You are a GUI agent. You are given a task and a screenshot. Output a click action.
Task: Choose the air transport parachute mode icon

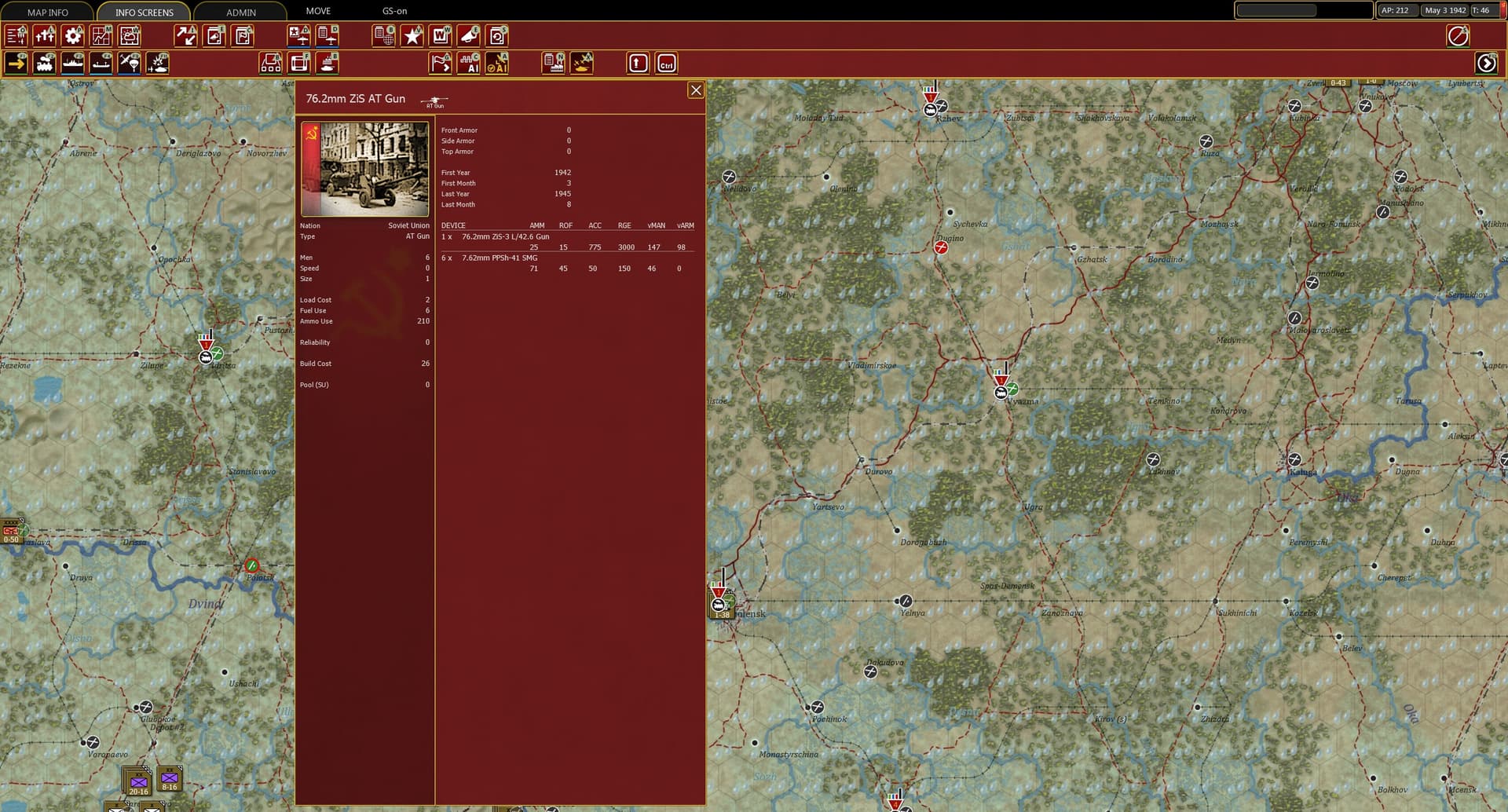coord(130,64)
